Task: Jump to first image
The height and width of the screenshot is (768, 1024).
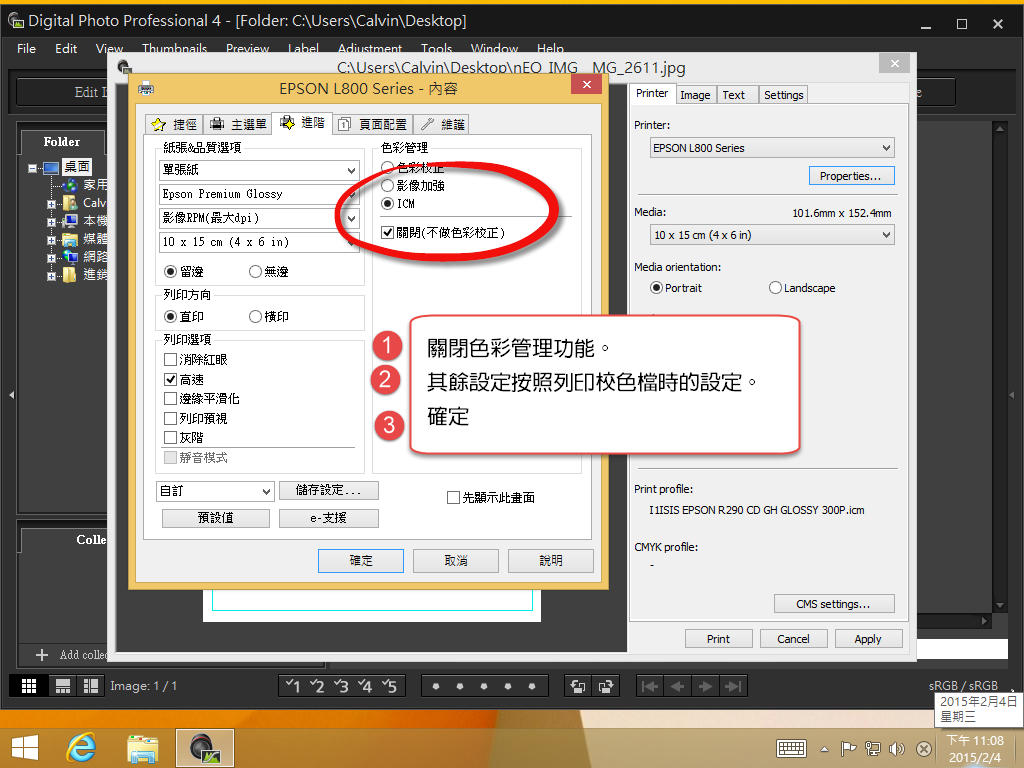Action: (x=650, y=686)
